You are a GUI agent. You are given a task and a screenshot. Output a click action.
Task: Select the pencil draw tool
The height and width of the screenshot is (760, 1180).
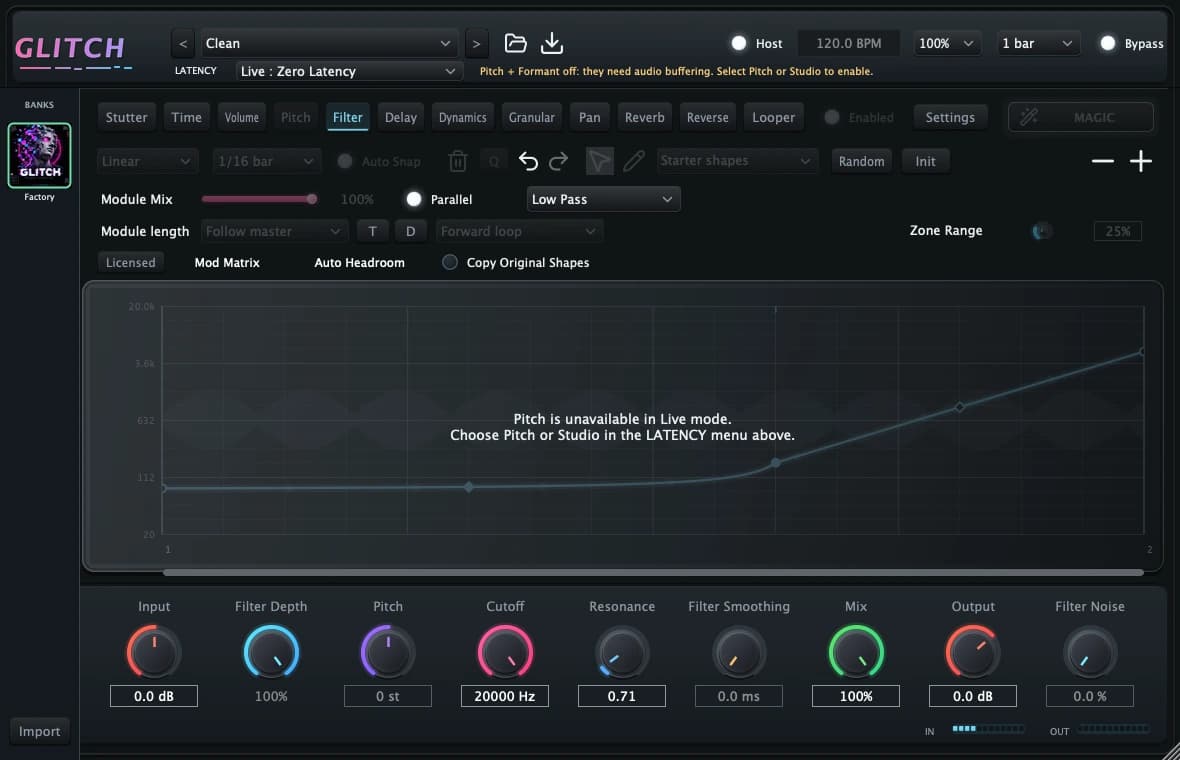[634, 160]
